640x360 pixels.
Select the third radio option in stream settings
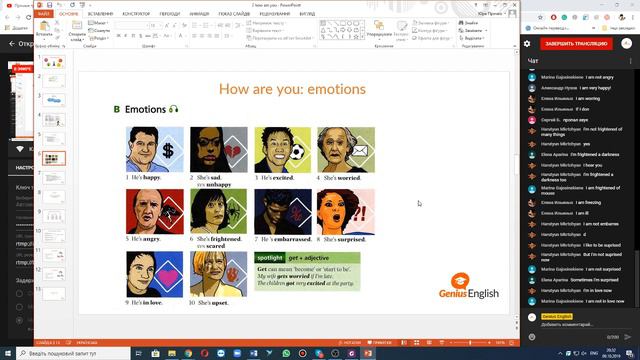pos(19,320)
